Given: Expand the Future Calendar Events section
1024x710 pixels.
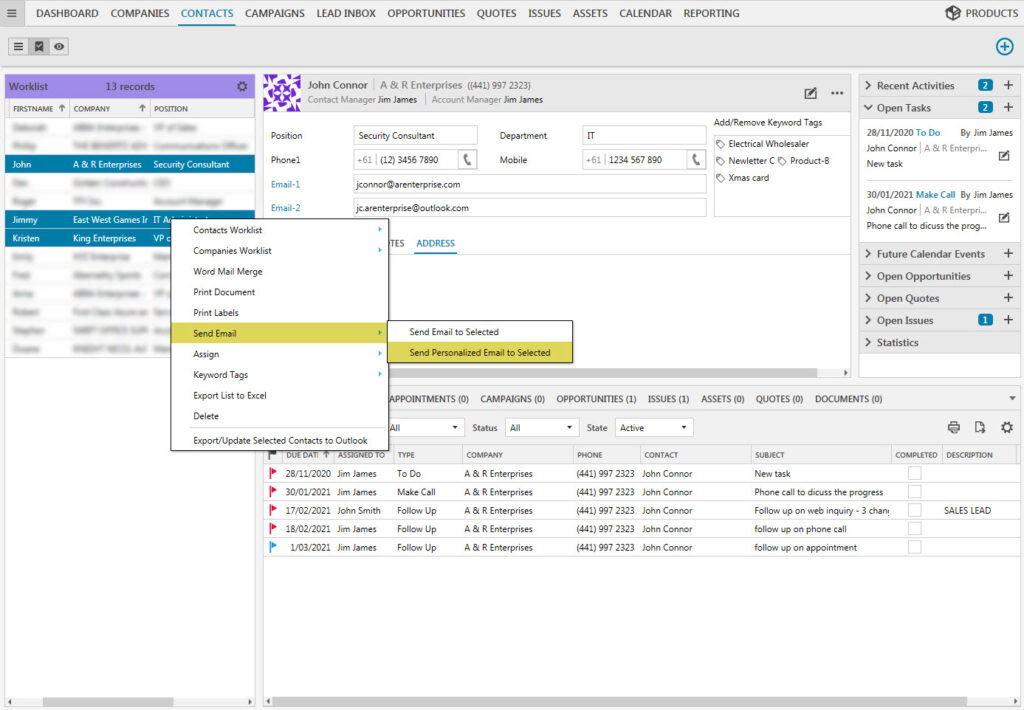Looking at the screenshot, I should (867, 254).
